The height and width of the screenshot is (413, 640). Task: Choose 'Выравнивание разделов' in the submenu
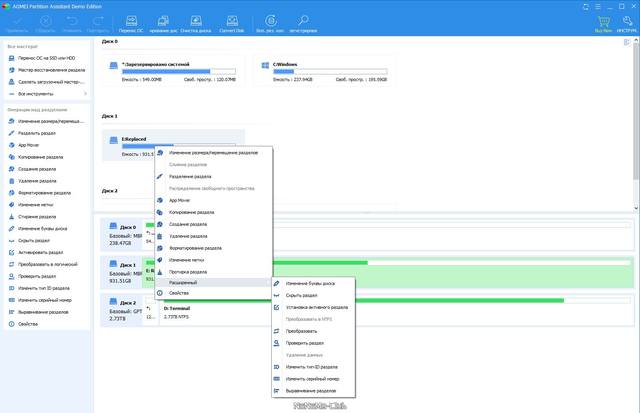(x=313, y=391)
